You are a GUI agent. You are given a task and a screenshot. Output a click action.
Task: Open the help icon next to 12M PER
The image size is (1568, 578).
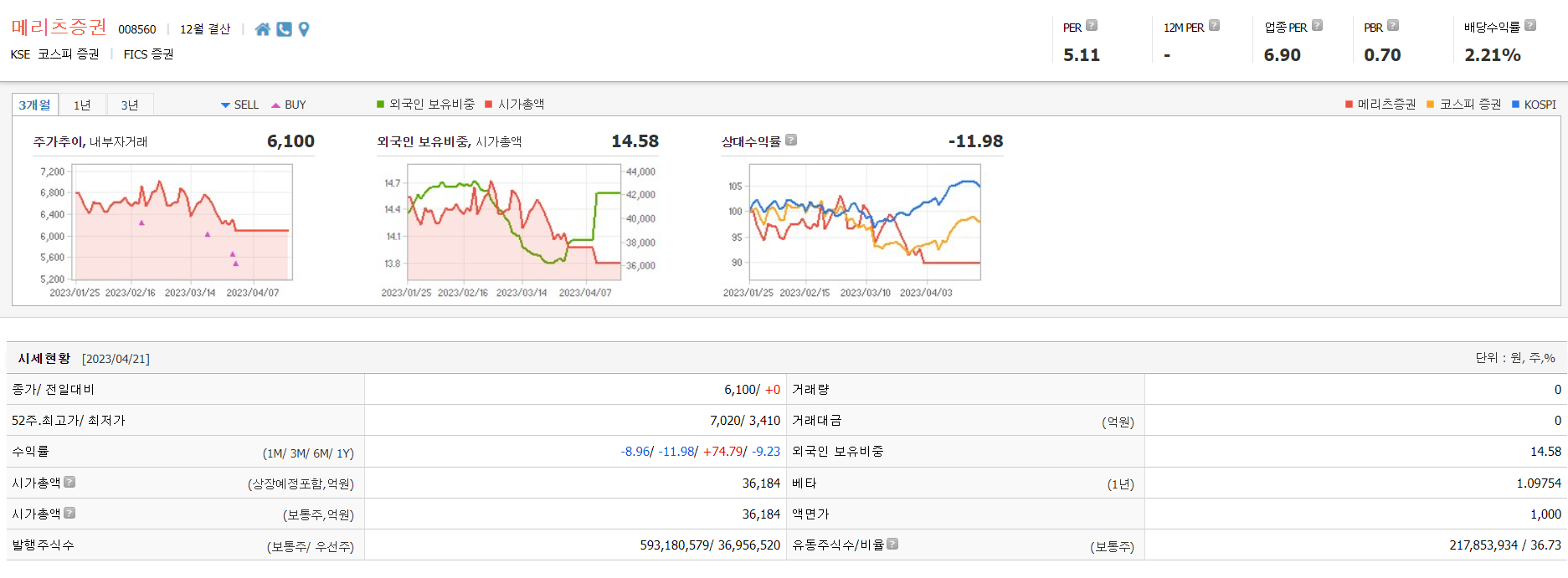tap(1215, 26)
